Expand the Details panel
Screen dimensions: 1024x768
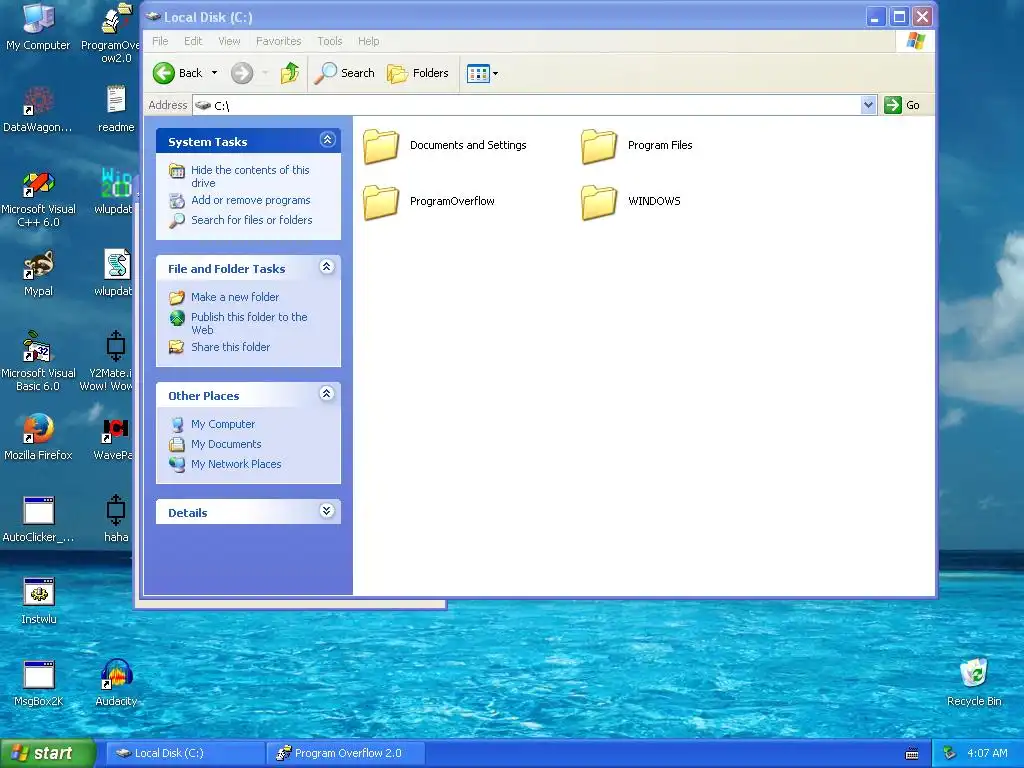(x=327, y=511)
